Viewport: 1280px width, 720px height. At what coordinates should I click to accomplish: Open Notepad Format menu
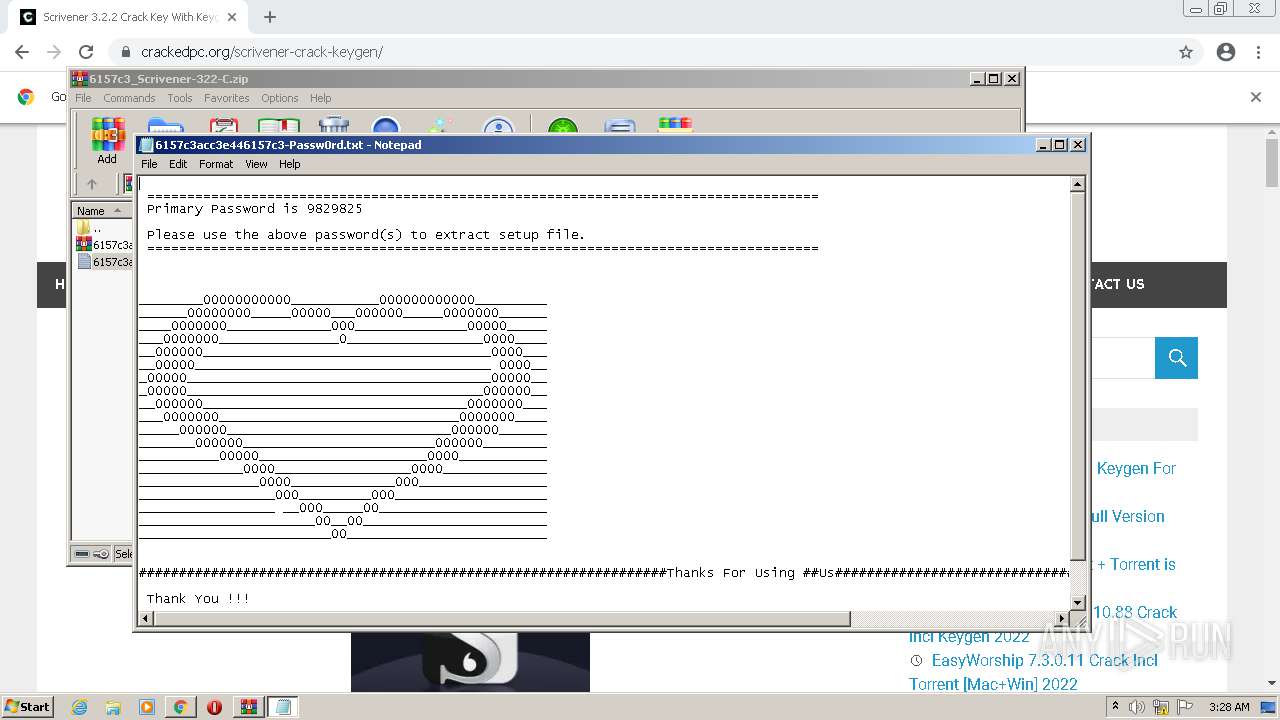[x=216, y=164]
